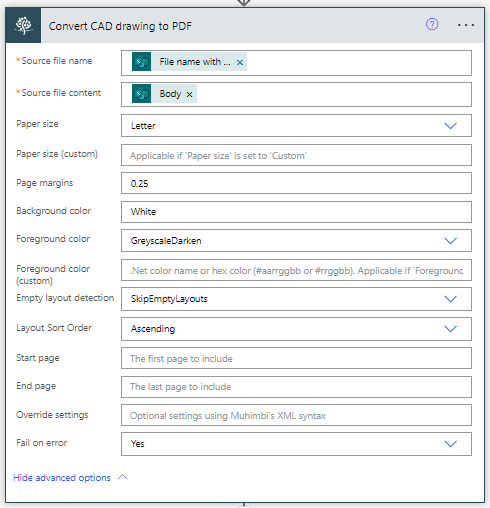Click the Foreground color (custom) field
Viewport: 490px width, 508px height.
pyautogui.click(x=296, y=270)
